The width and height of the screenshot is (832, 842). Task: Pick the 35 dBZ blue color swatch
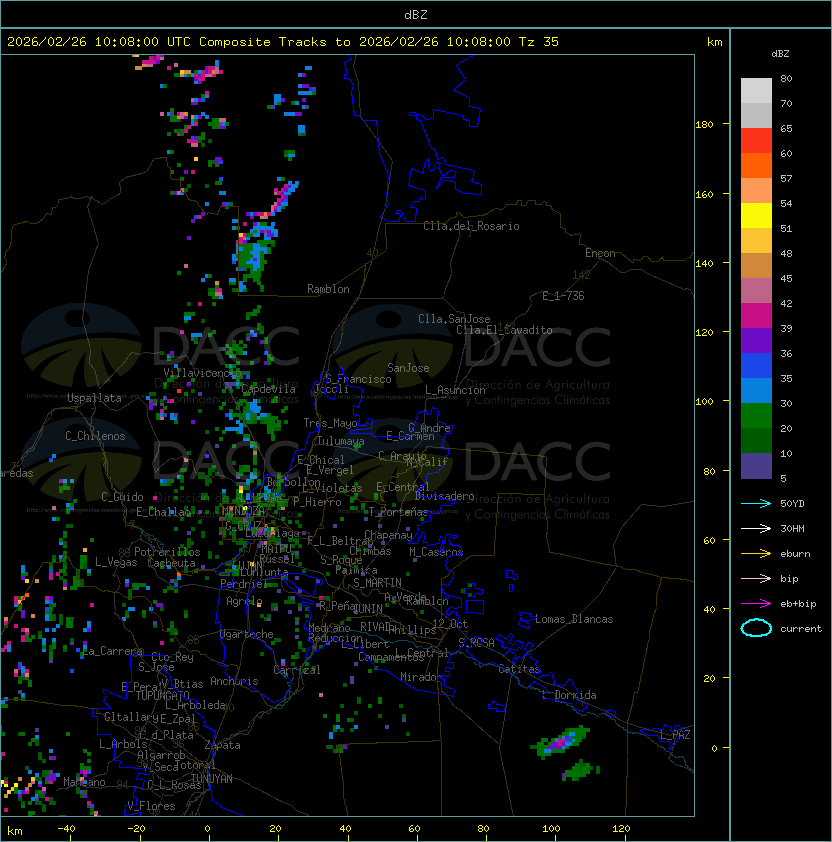click(x=756, y=390)
